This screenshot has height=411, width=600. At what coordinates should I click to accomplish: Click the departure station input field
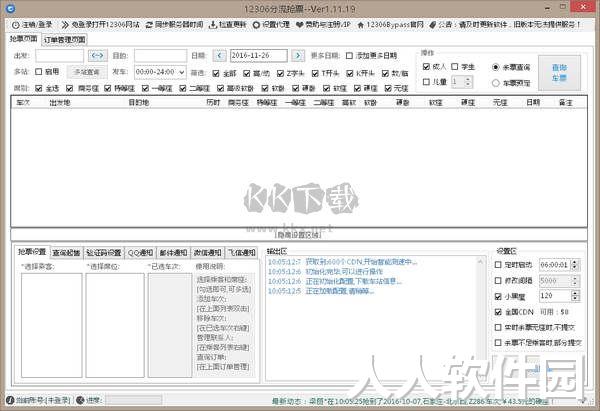click(x=60, y=55)
